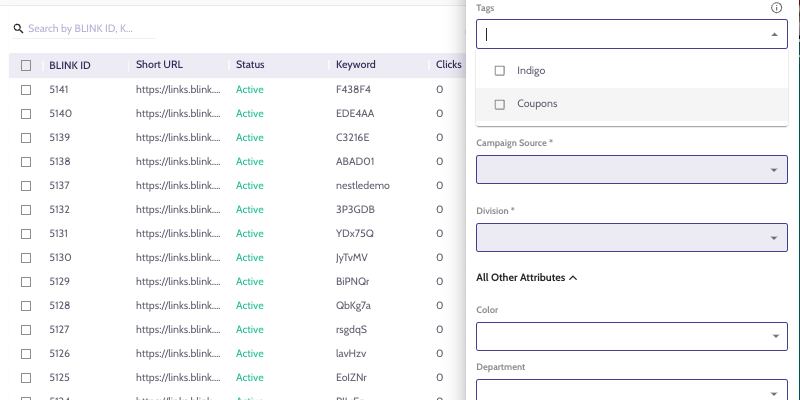
Task: Tick the Indigo tag checkbox
Action: click(x=500, y=71)
